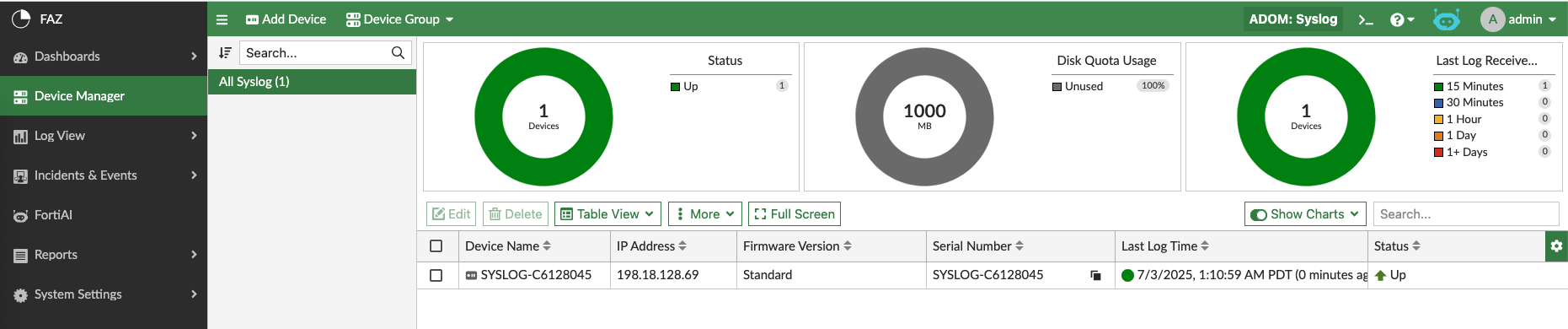Check the SYSLOG-C6128045 row checkbox
Image resolution: width=1568 pixels, height=329 pixels.
(436, 275)
